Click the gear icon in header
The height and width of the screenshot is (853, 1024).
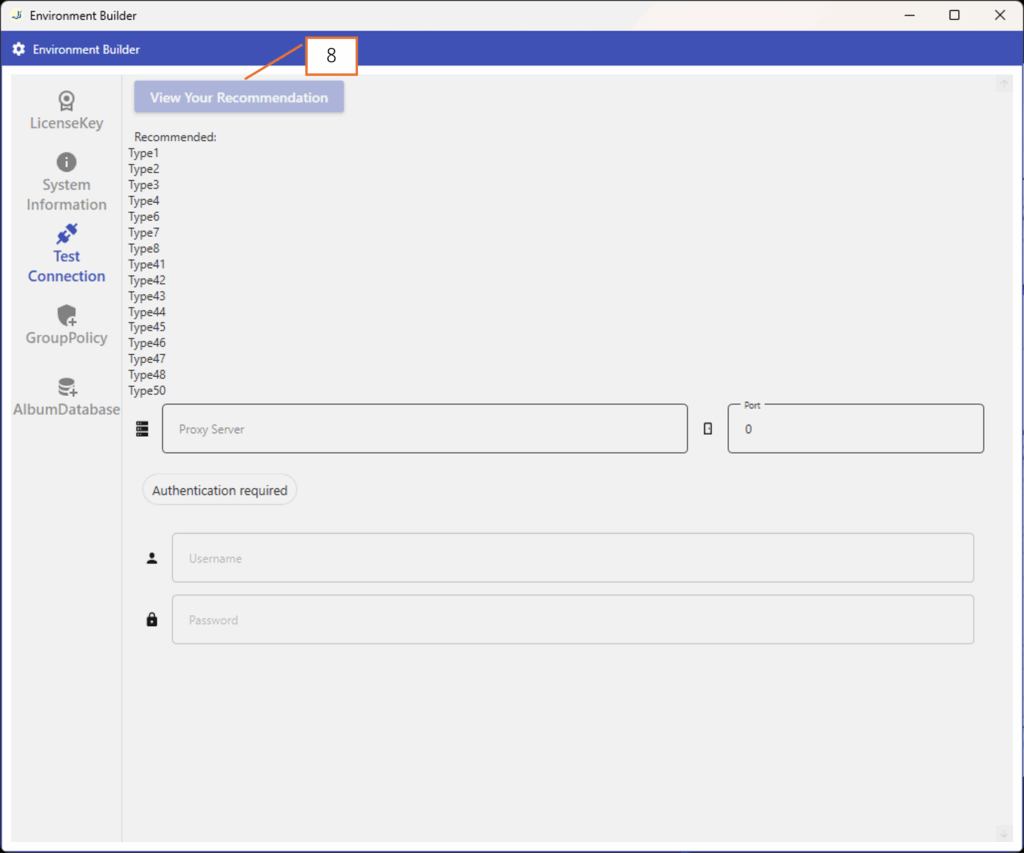[x=18, y=49]
